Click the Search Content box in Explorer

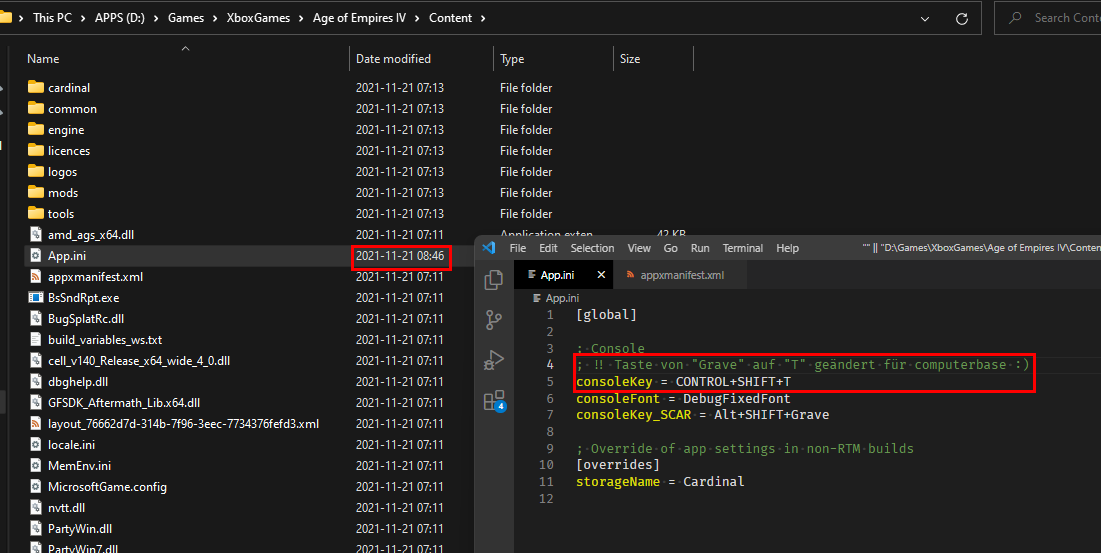point(1048,18)
